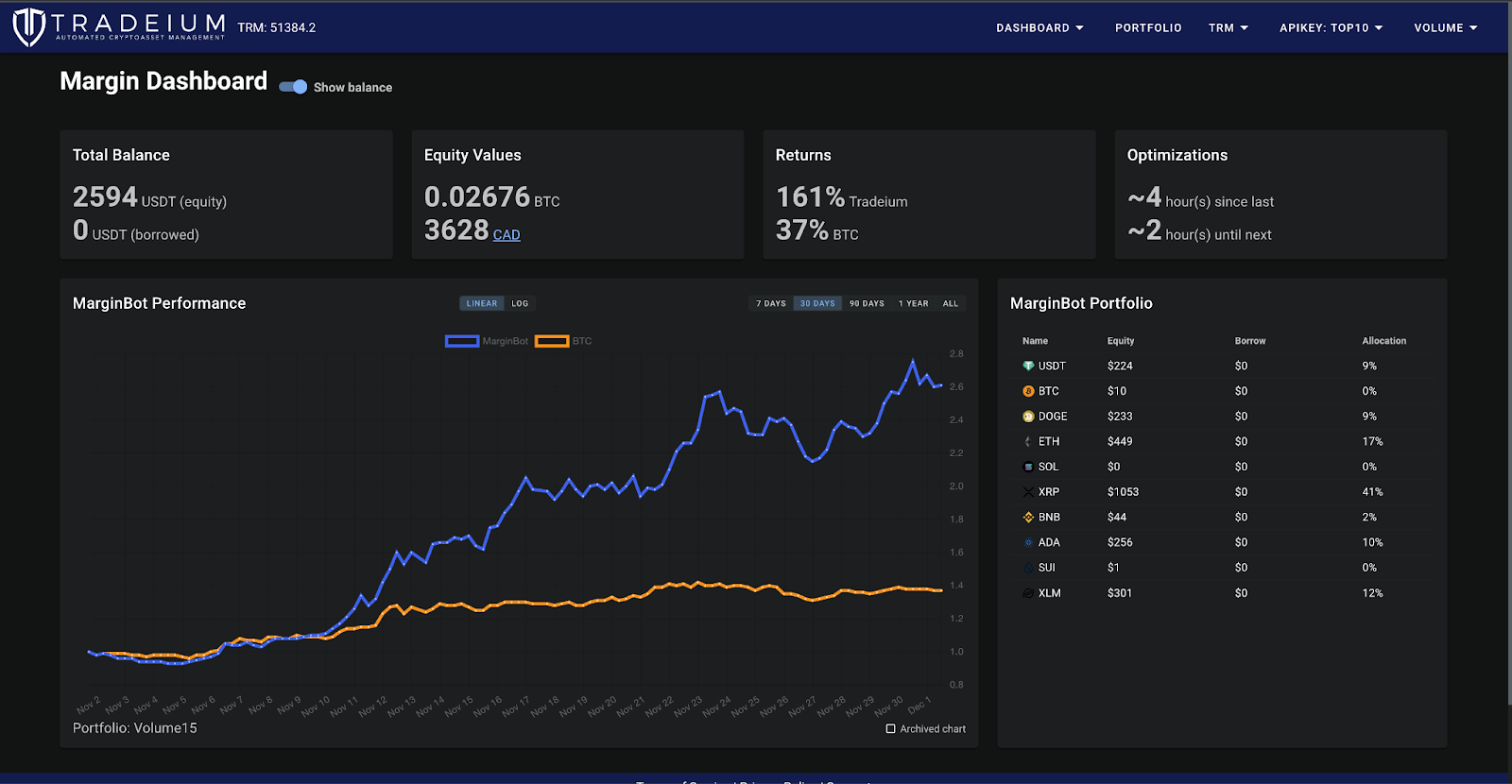Click the 0 USDT borrowed value
1512x784 pixels.
tap(136, 230)
